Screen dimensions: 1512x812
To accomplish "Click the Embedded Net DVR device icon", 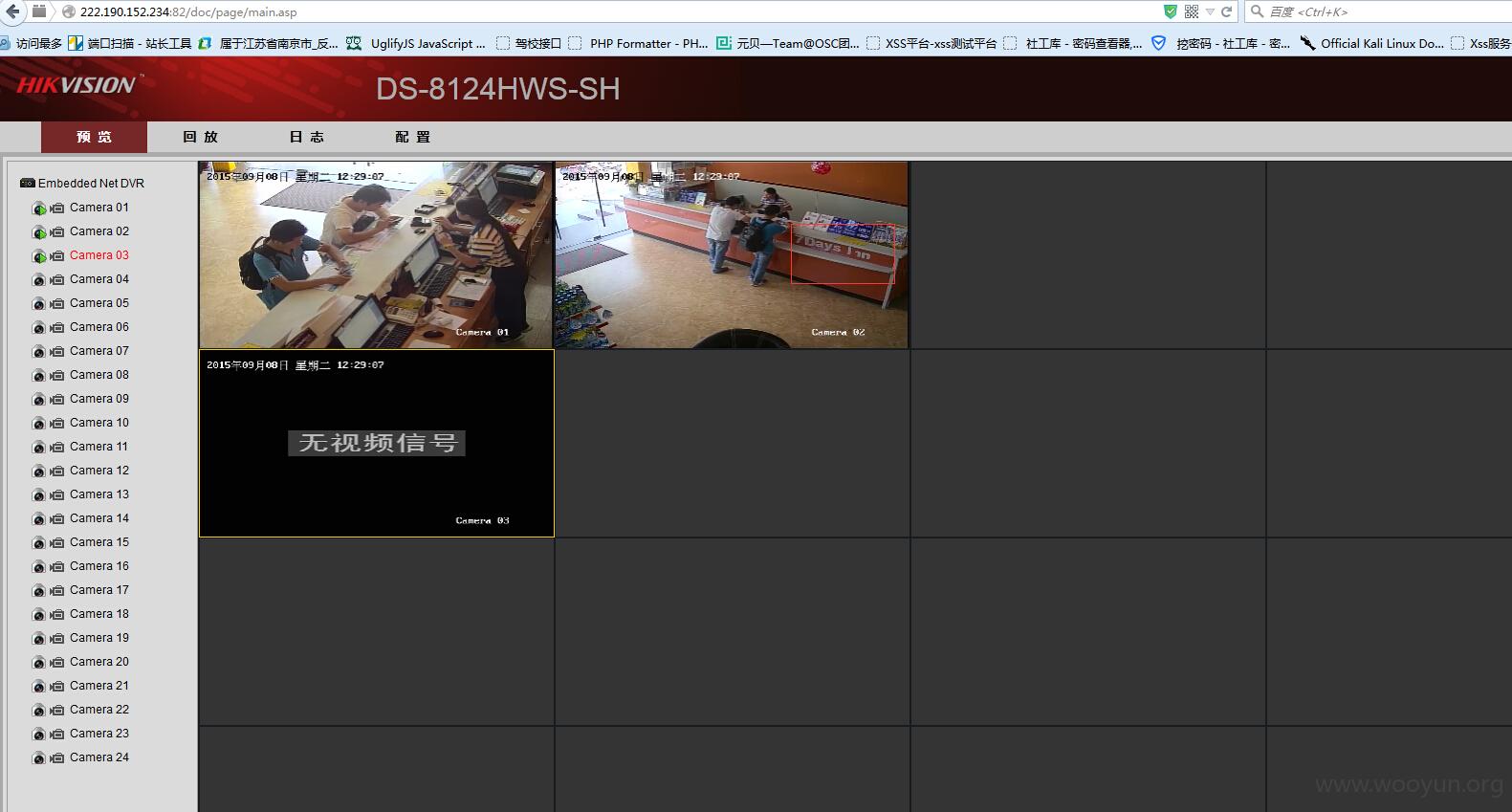I will point(28,183).
